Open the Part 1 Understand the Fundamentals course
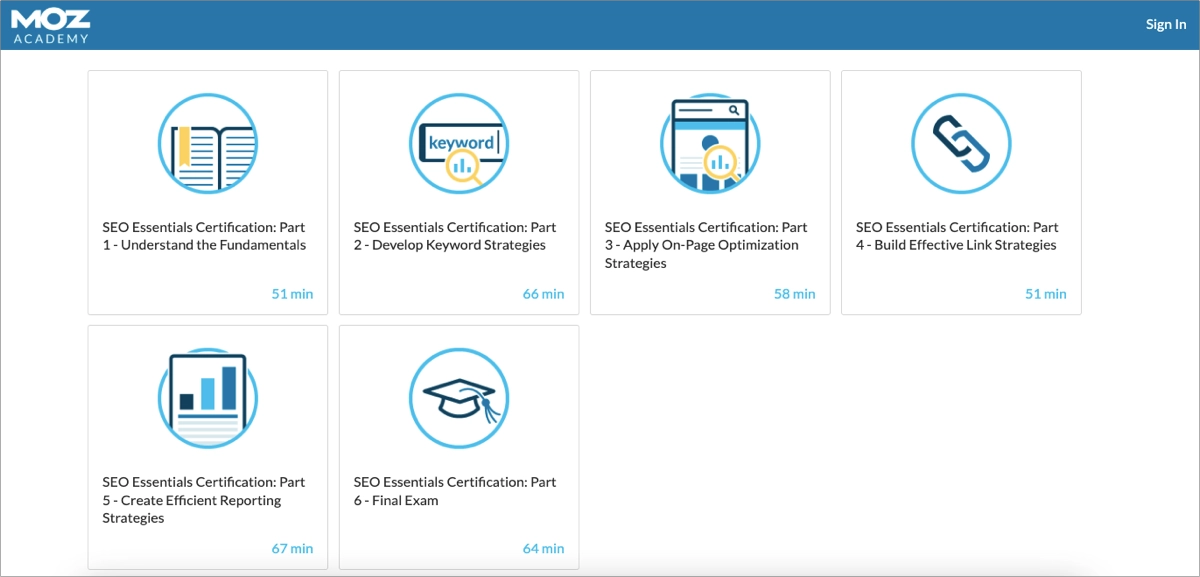Viewport: 1200px width, 577px height. (x=203, y=235)
